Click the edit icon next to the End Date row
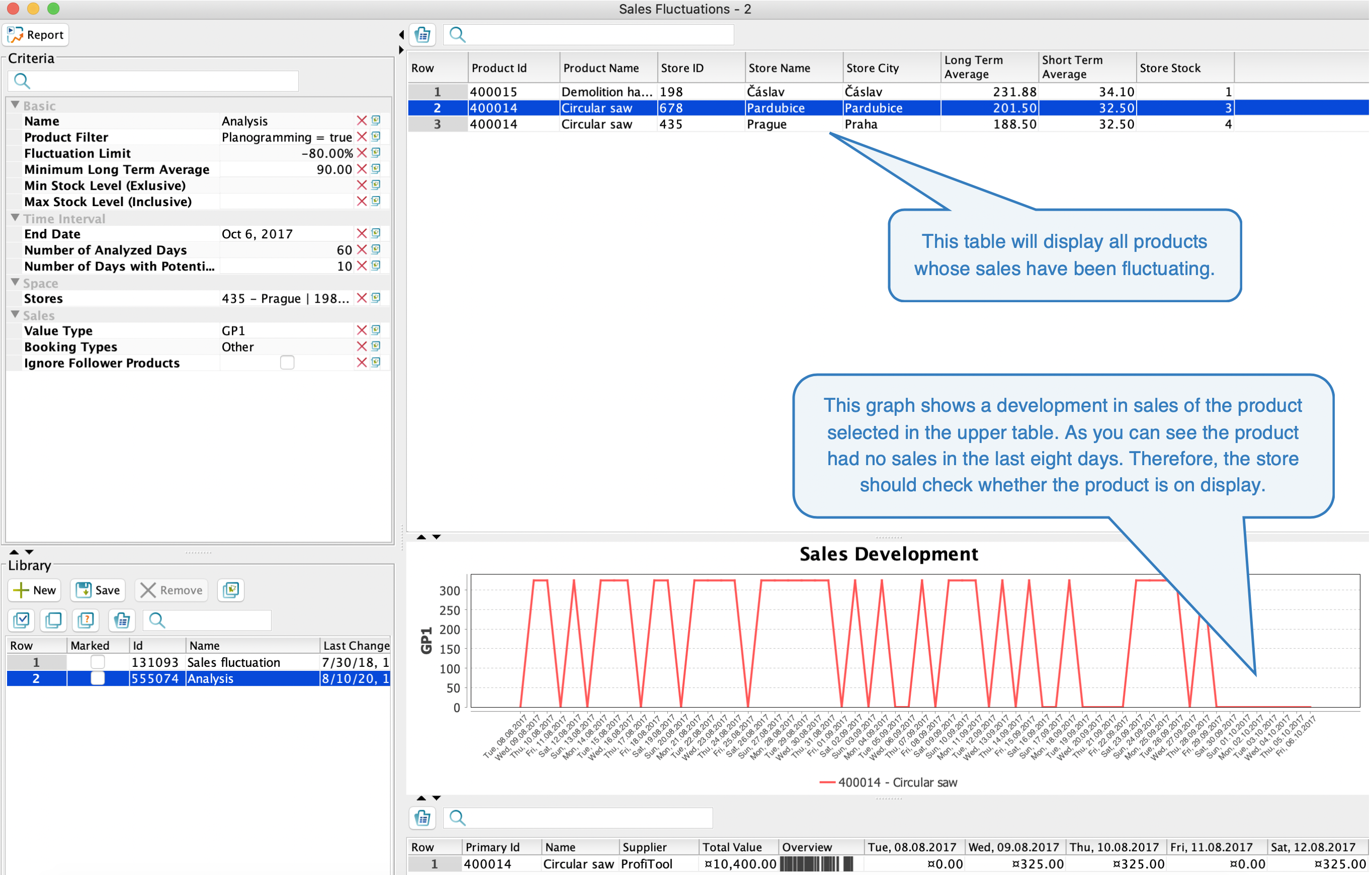The width and height of the screenshot is (1372, 875). pyautogui.click(x=376, y=233)
